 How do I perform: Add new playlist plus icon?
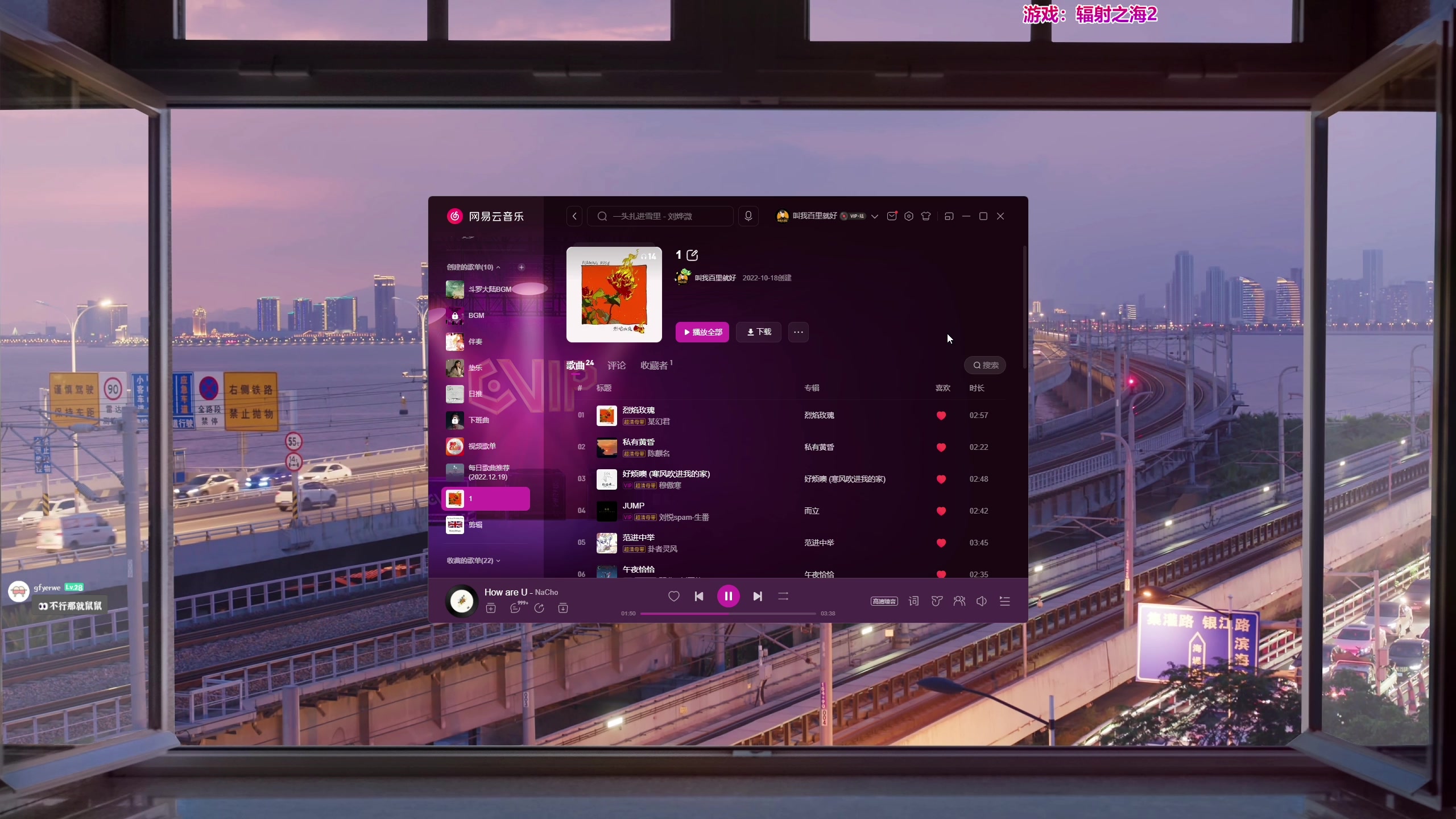[522, 267]
